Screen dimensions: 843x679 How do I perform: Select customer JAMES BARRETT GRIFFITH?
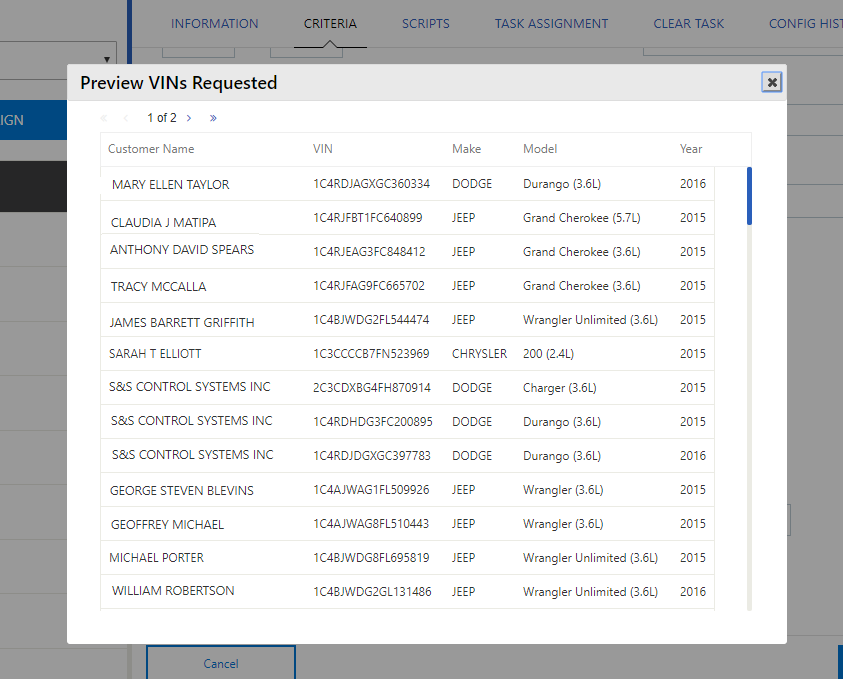(x=182, y=323)
